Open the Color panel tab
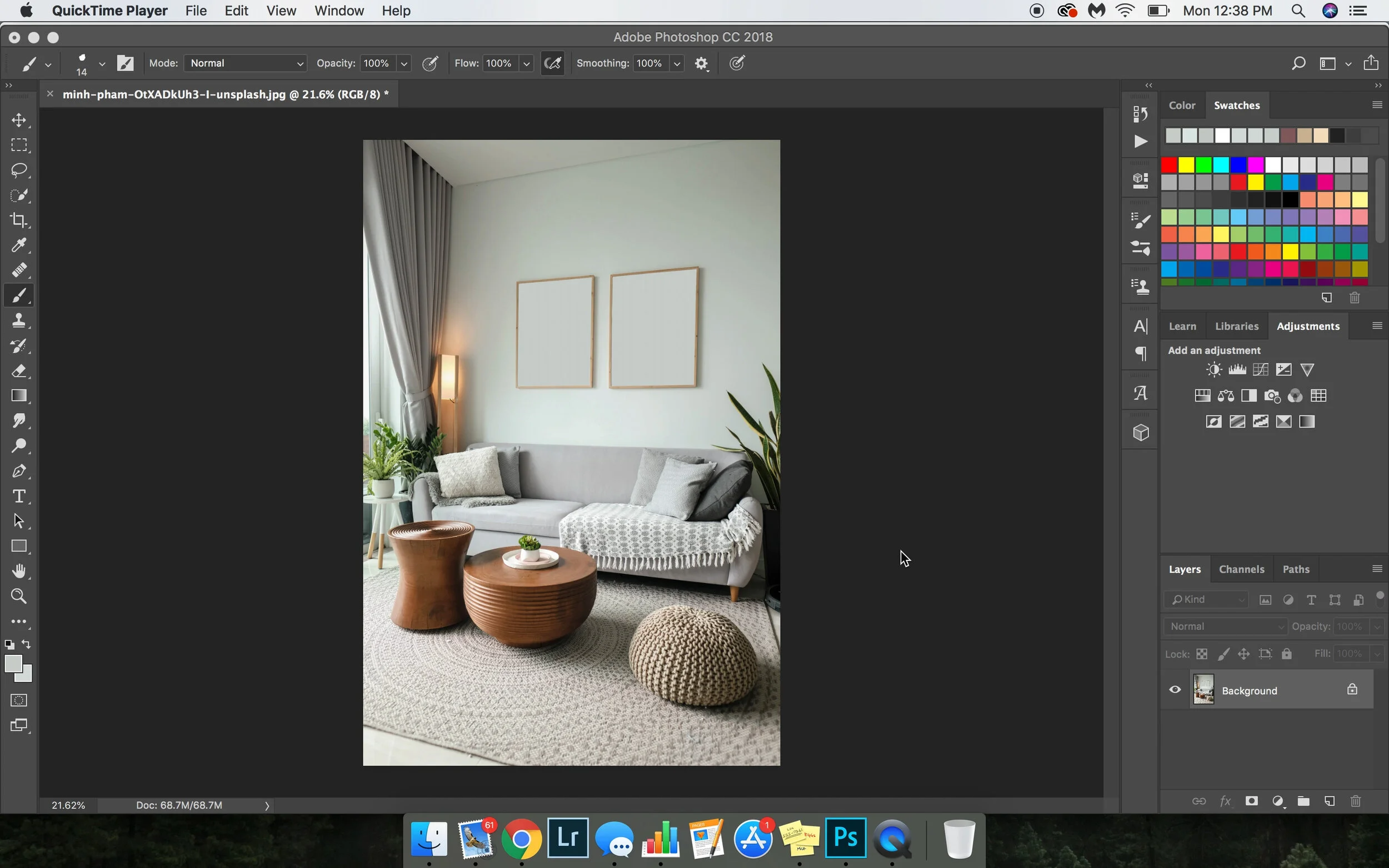1389x868 pixels. (1182, 105)
